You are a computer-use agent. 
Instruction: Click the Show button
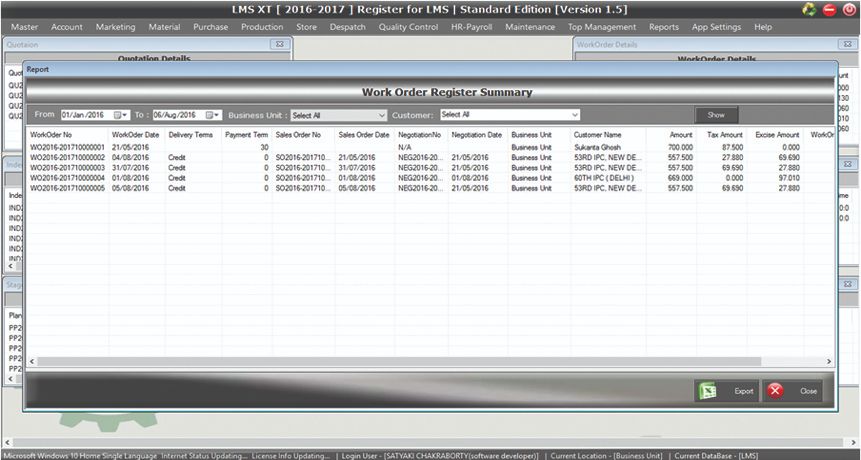[716, 115]
